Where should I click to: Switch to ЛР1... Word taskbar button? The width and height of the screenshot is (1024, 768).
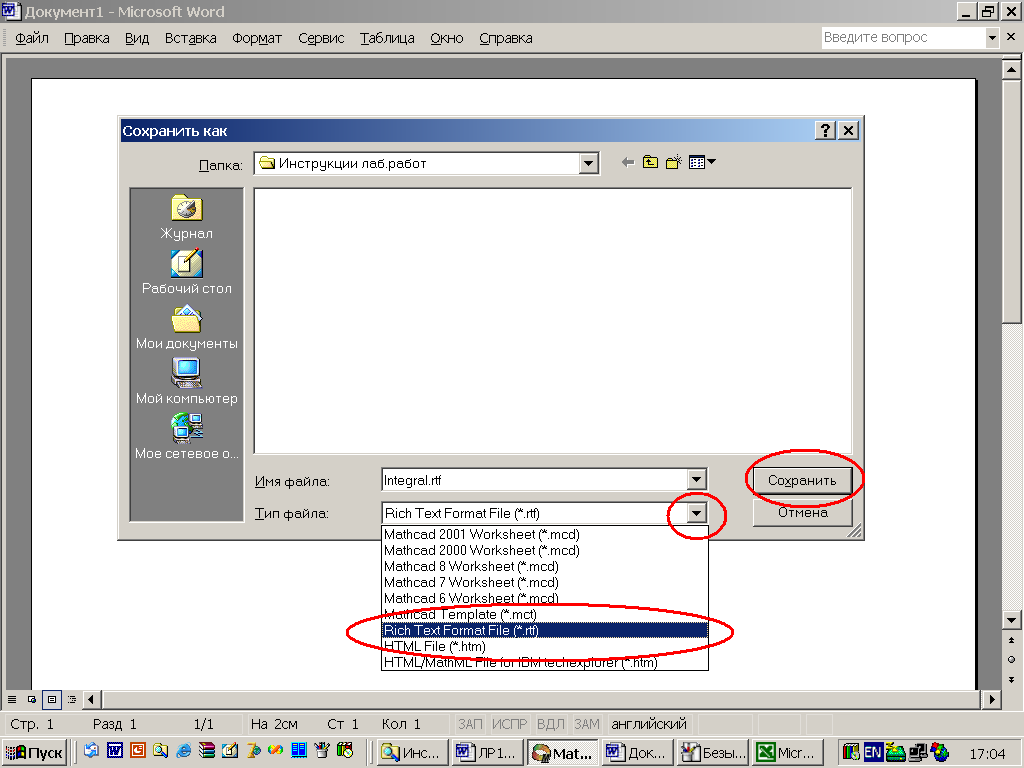tap(488, 753)
